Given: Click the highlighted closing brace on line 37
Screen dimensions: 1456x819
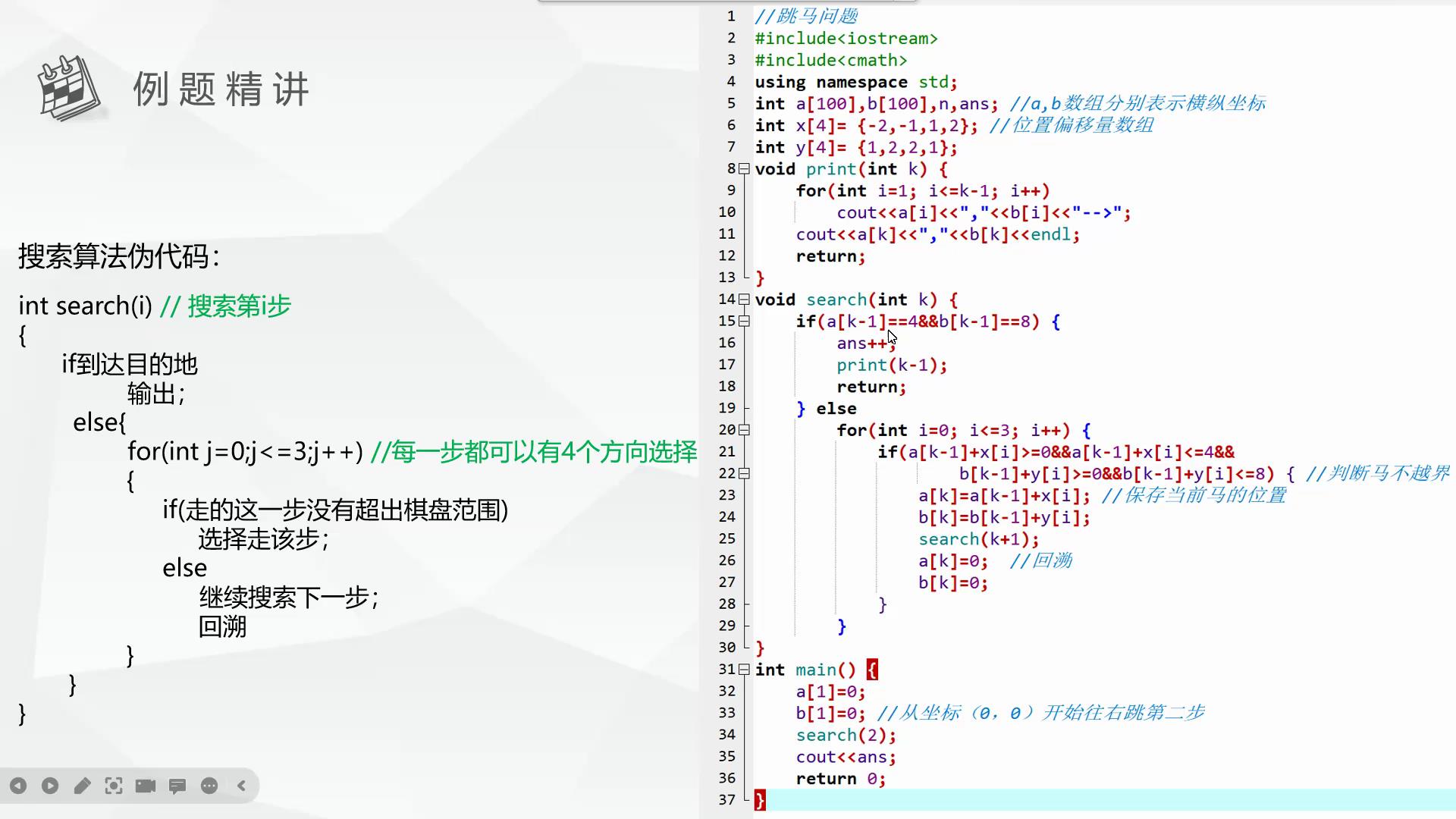Looking at the screenshot, I should coord(760,800).
